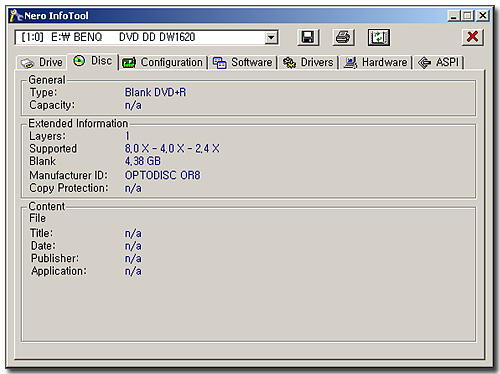Click the Copy Protection 'n/a' value
The height and width of the screenshot is (374, 500).
coord(133,188)
